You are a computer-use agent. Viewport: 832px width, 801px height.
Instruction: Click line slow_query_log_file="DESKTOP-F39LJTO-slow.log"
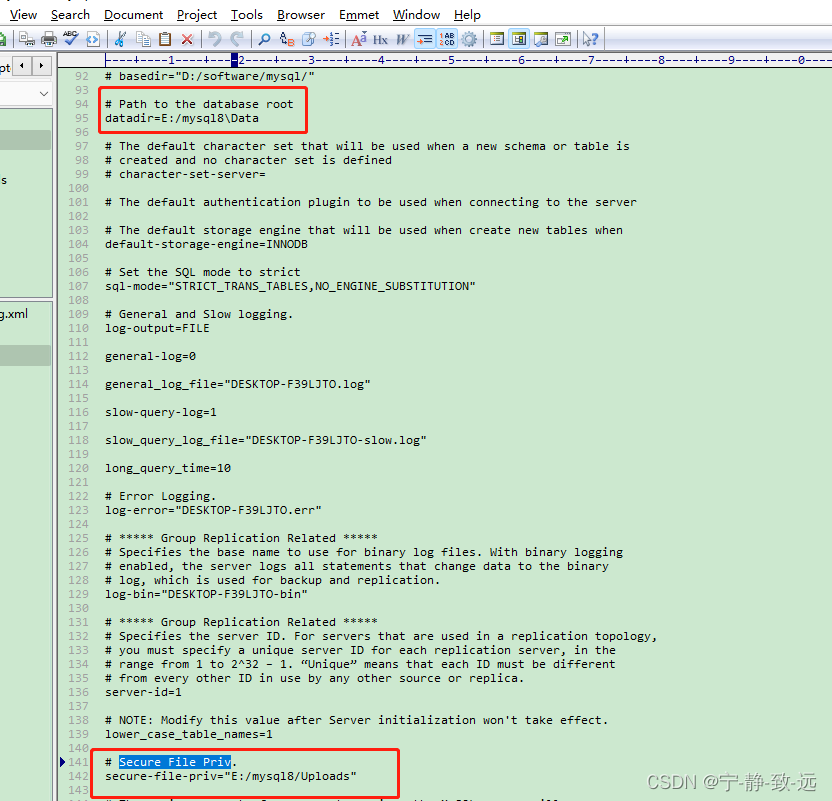265,440
